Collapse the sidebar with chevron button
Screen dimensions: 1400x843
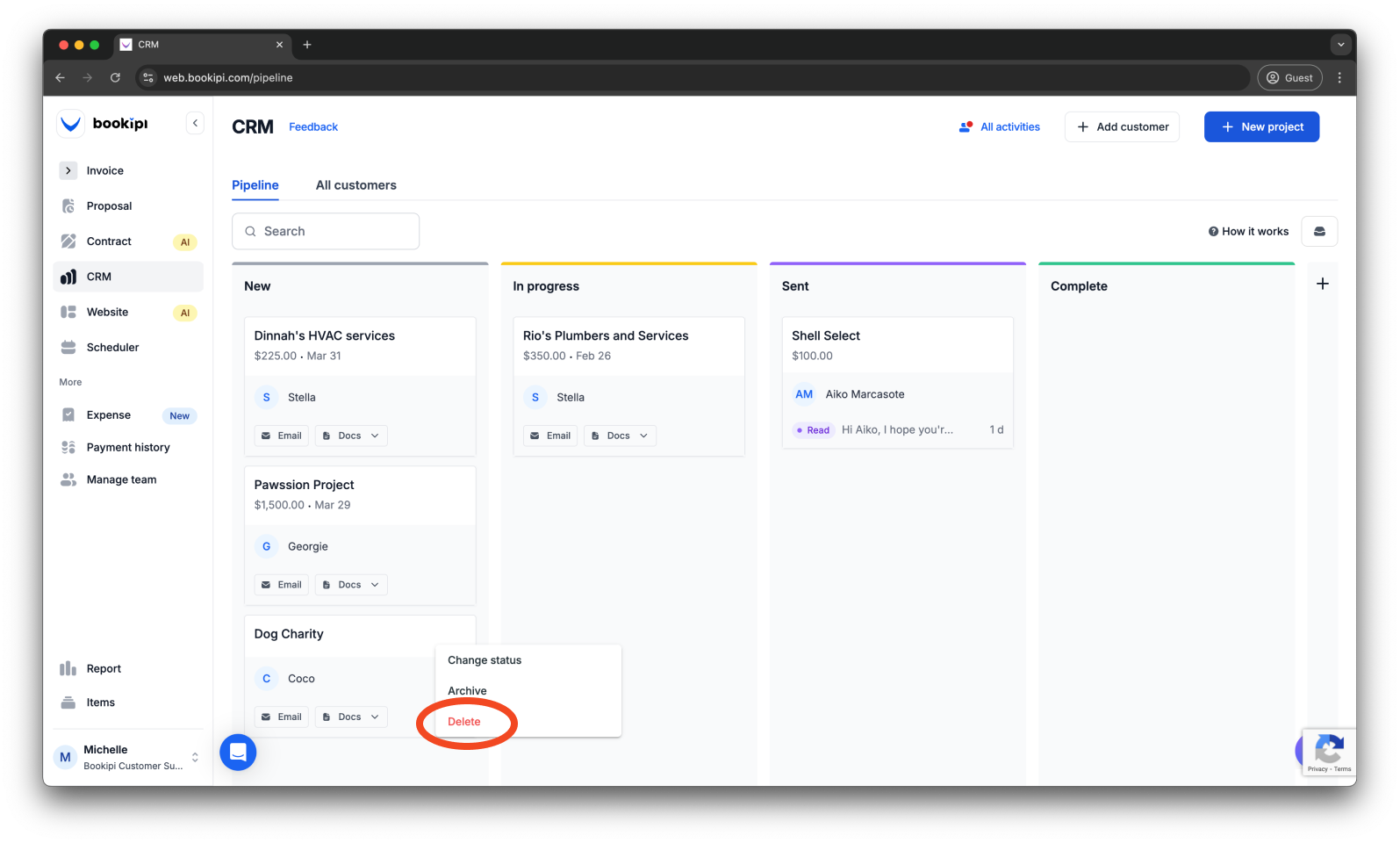(195, 124)
